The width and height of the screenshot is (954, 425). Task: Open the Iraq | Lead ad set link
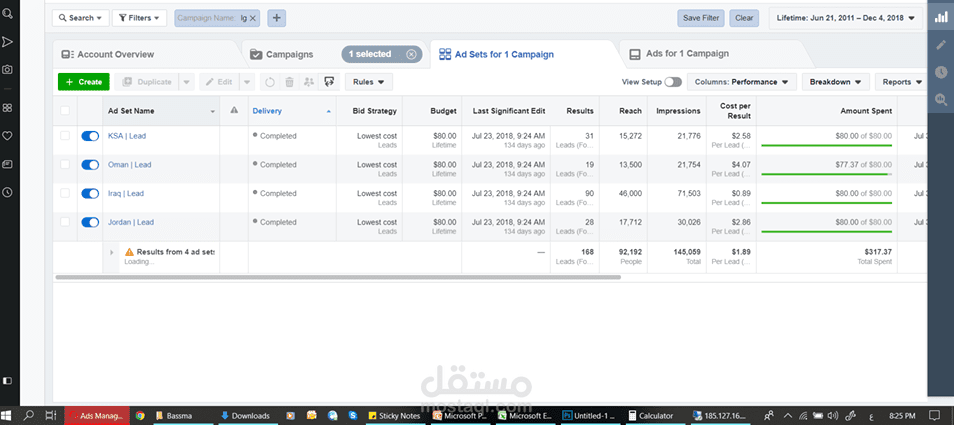click(x=125, y=193)
